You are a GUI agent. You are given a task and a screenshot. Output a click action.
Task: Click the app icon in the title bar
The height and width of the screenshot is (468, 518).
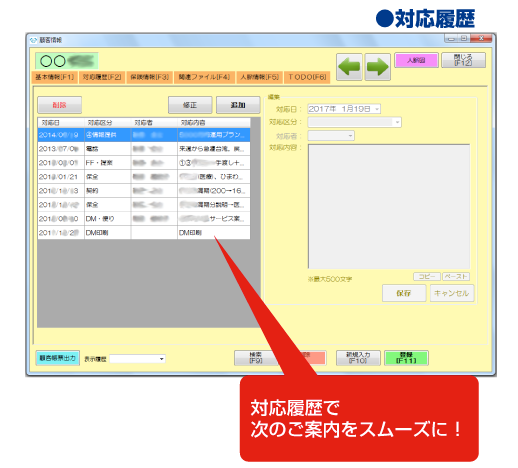(x=33, y=40)
